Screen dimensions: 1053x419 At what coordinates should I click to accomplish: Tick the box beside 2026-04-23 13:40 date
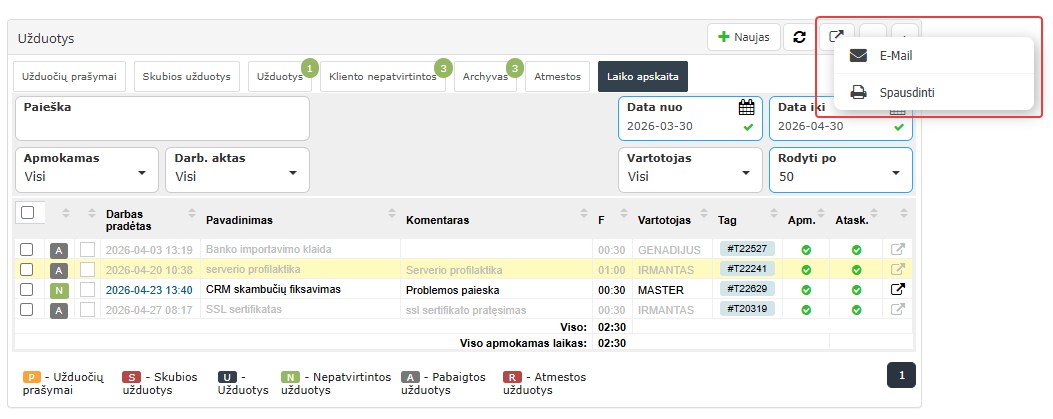88,290
